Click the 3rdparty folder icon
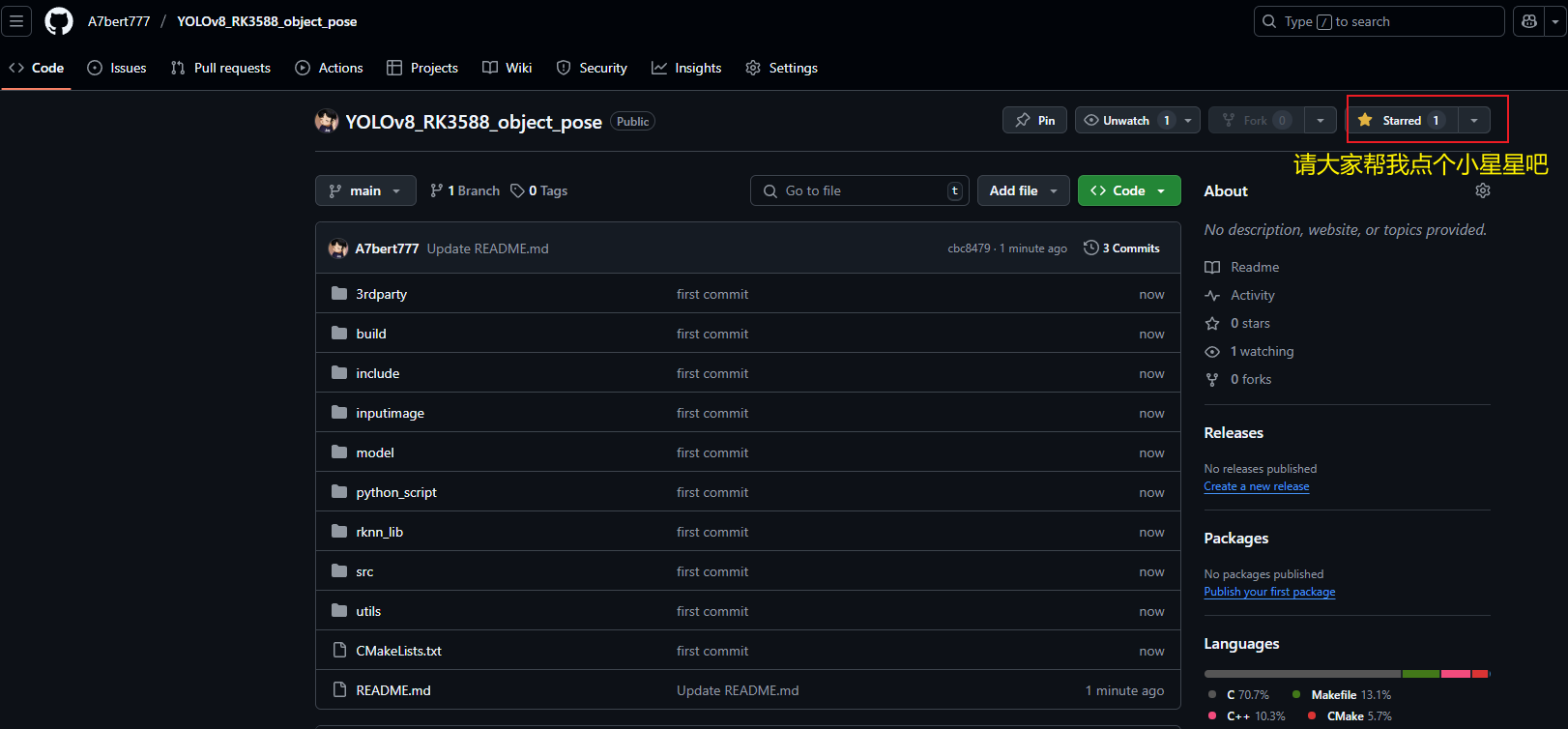Viewport: 1568px width, 729px height. tap(339, 293)
